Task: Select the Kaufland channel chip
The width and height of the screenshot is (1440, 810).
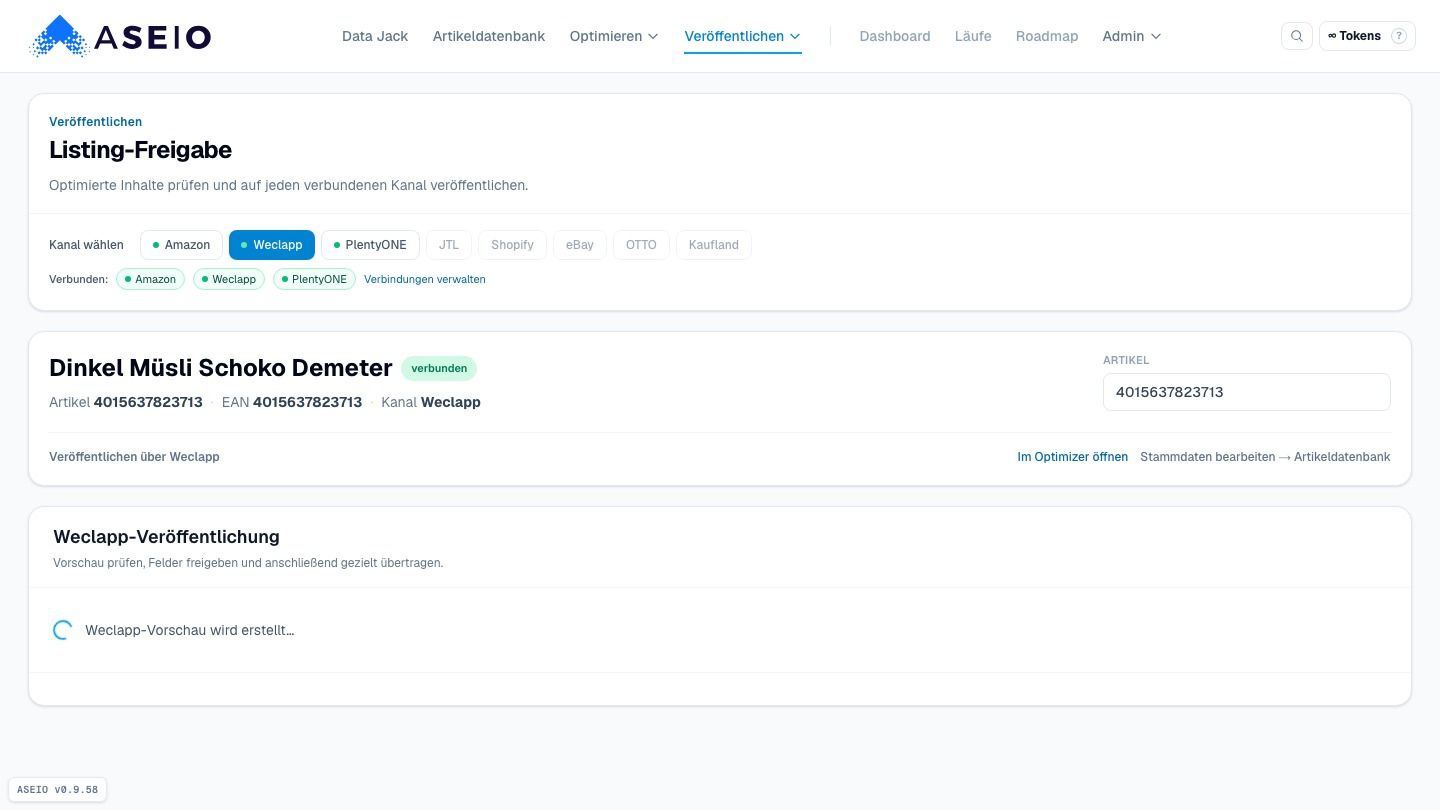Action: click(x=714, y=245)
